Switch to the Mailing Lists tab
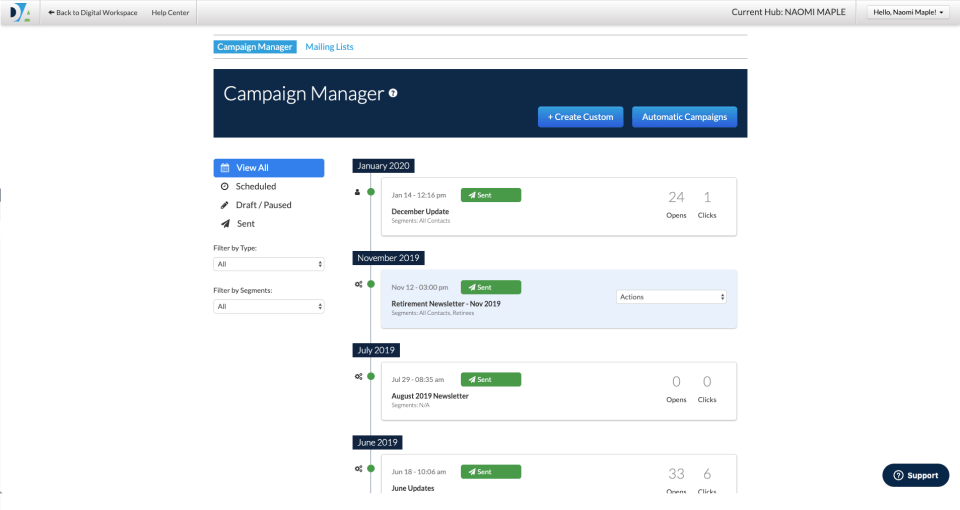The image size is (960, 510). click(329, 47)
